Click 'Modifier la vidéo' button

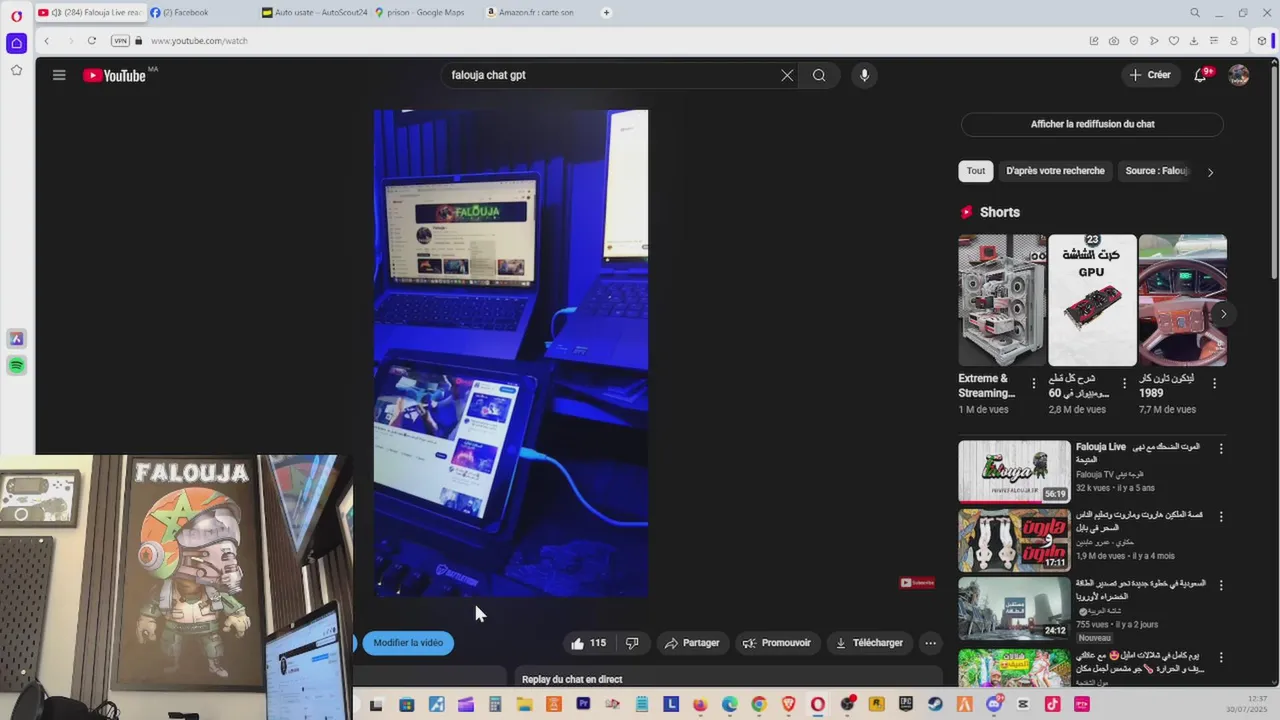tap(408, 643)
